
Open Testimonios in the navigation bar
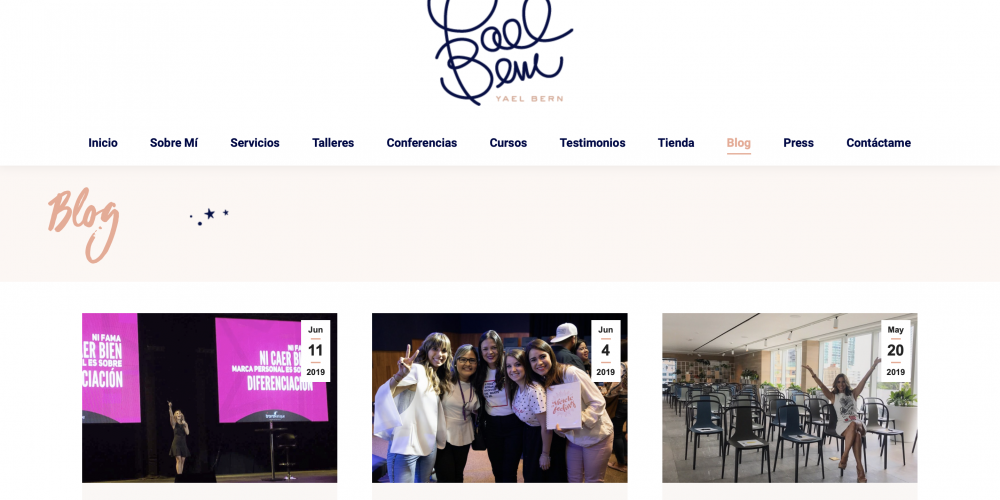click(x=592, y=143)
